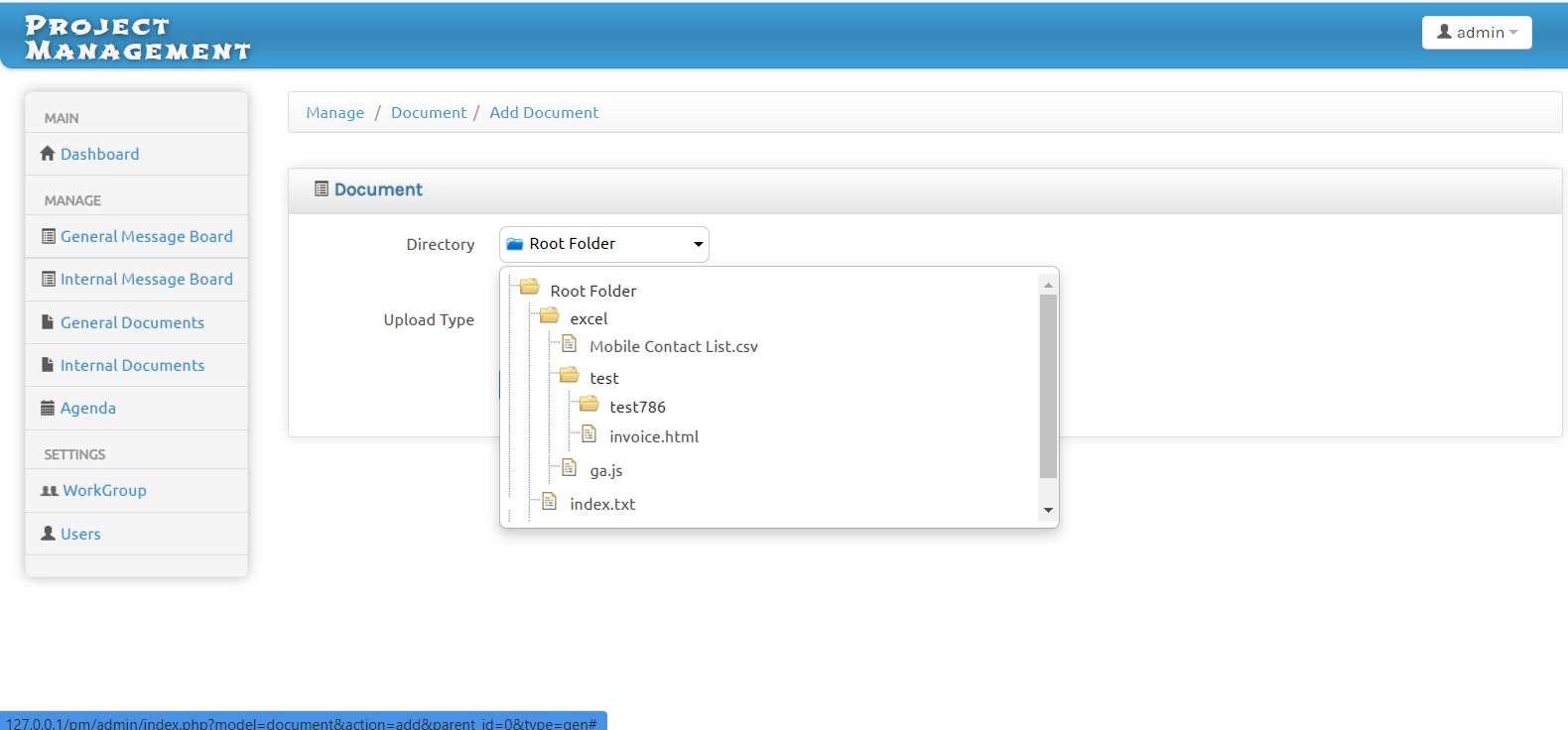The image size is (1568, 730).
Task: Select the test786 folder label
Action: point(637,407)
